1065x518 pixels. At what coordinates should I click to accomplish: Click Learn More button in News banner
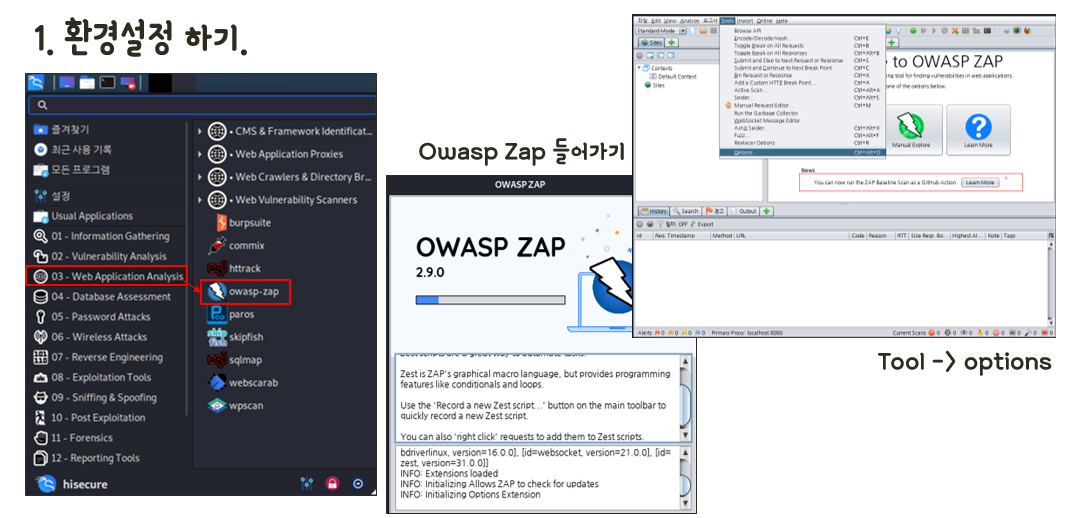coord(980,183)
